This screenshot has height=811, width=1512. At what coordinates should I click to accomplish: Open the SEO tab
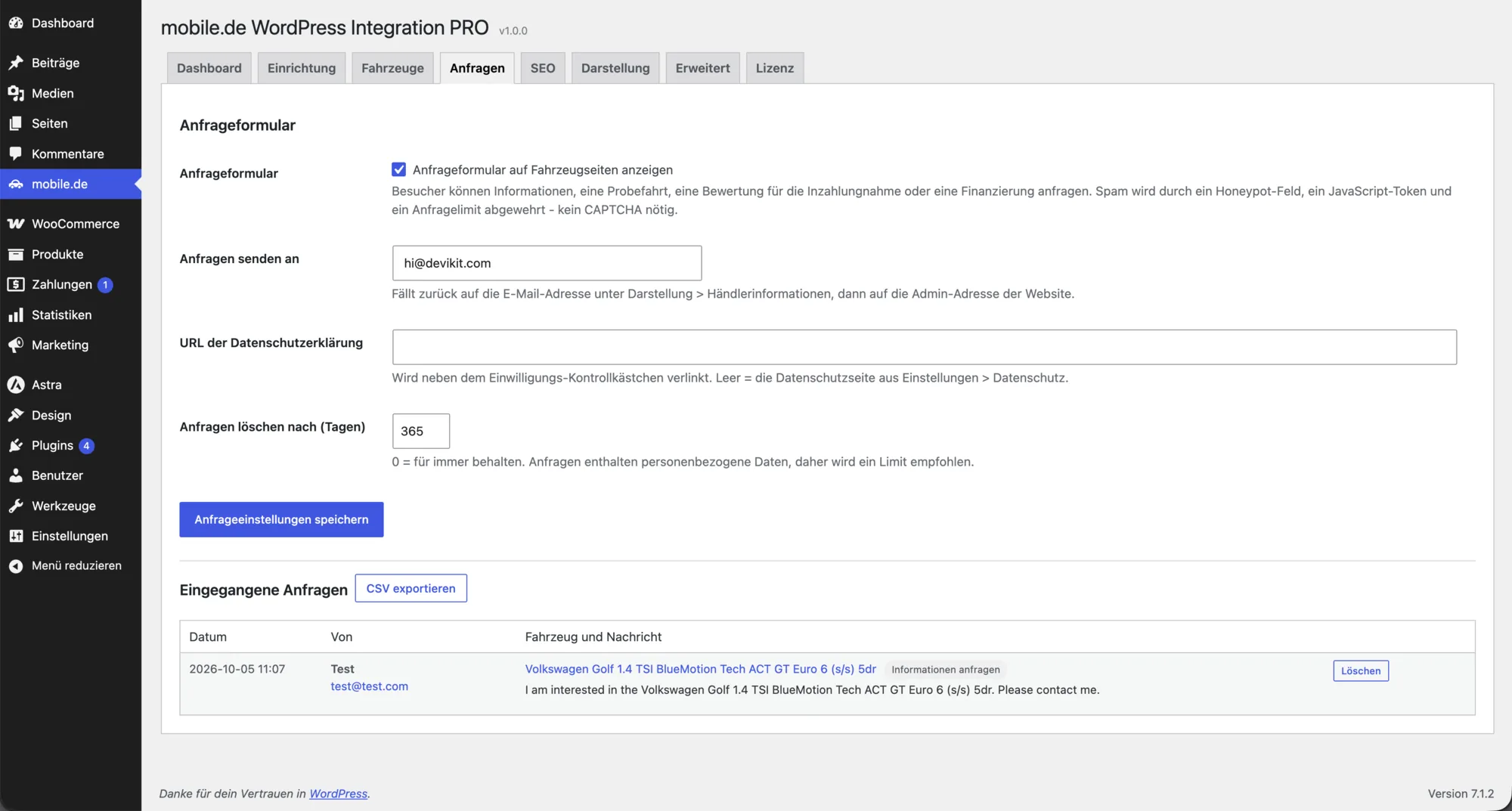click(543, 68)
